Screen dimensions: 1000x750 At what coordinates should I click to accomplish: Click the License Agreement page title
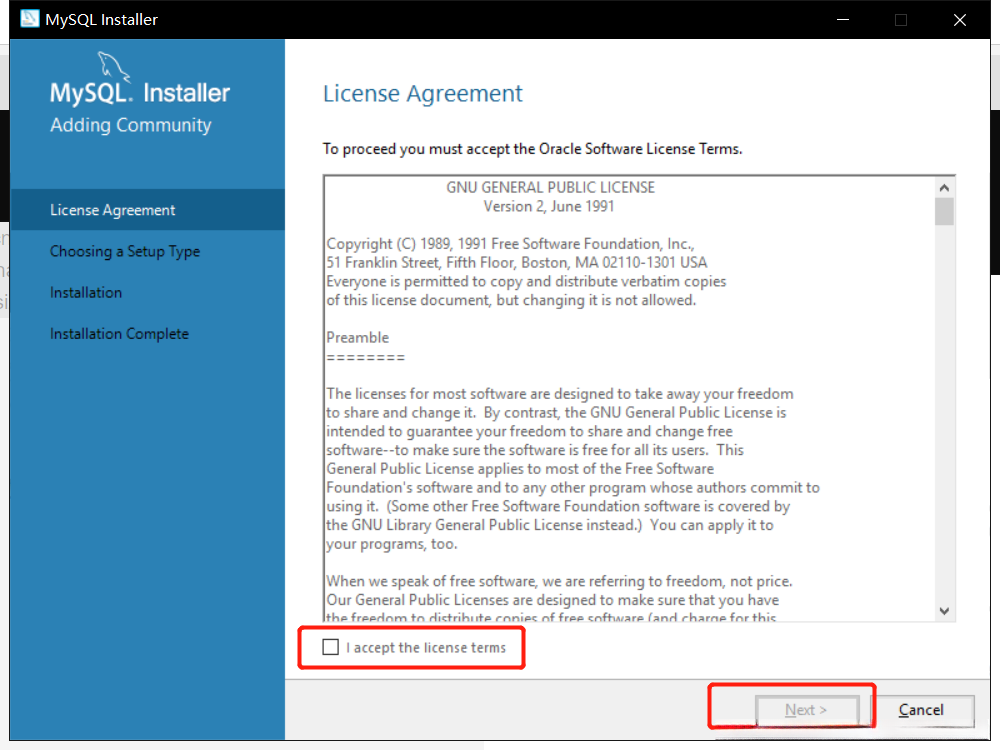(422, 94)
